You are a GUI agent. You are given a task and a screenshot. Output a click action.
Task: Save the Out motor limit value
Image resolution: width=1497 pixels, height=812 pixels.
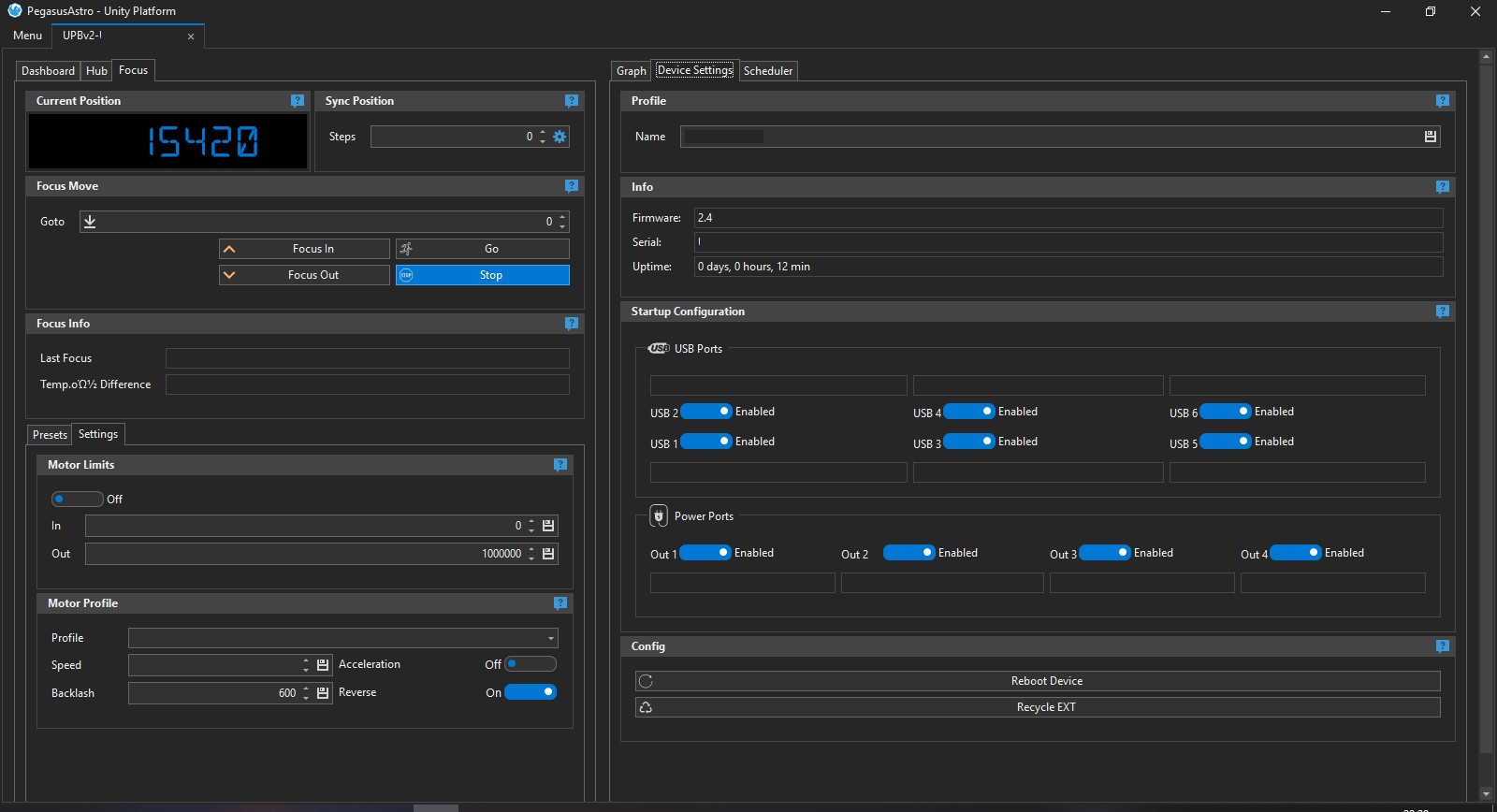pos(548,554)
